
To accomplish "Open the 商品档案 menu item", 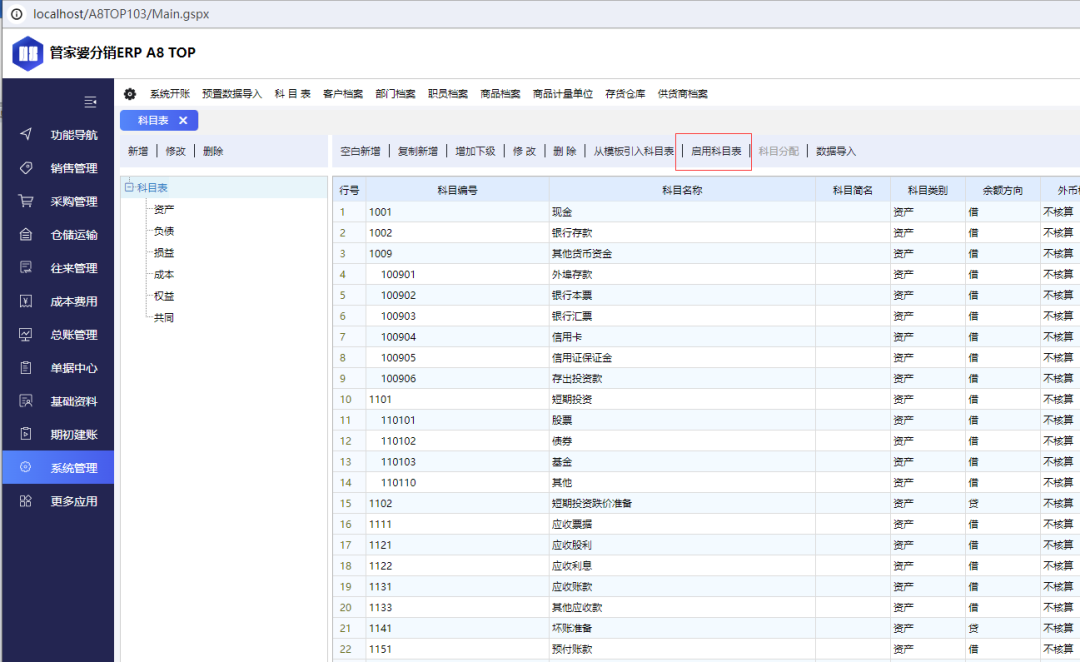I will tap(500, 94).
